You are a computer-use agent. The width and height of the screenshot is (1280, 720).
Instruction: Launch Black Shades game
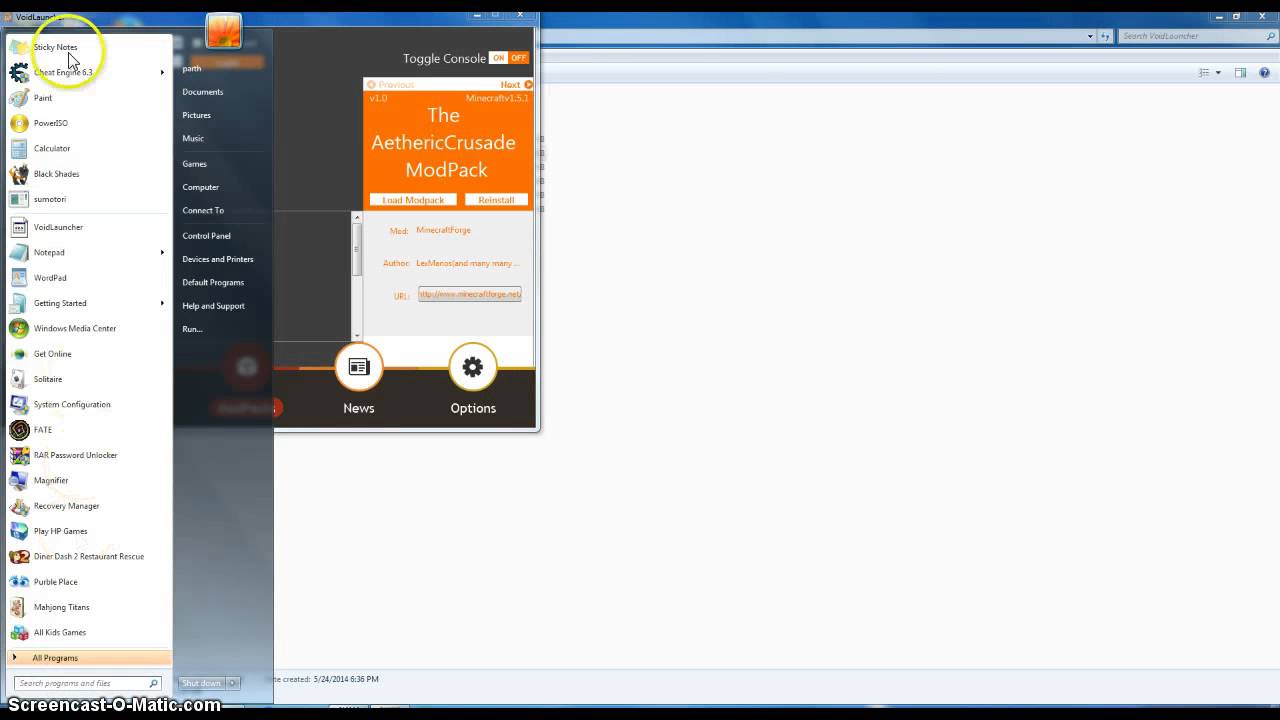coord(88,174)
